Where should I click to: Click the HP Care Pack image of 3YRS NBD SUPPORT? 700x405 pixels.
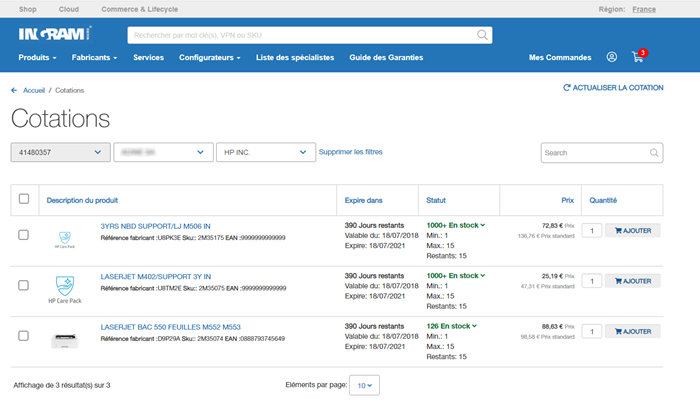click(65, 239)
